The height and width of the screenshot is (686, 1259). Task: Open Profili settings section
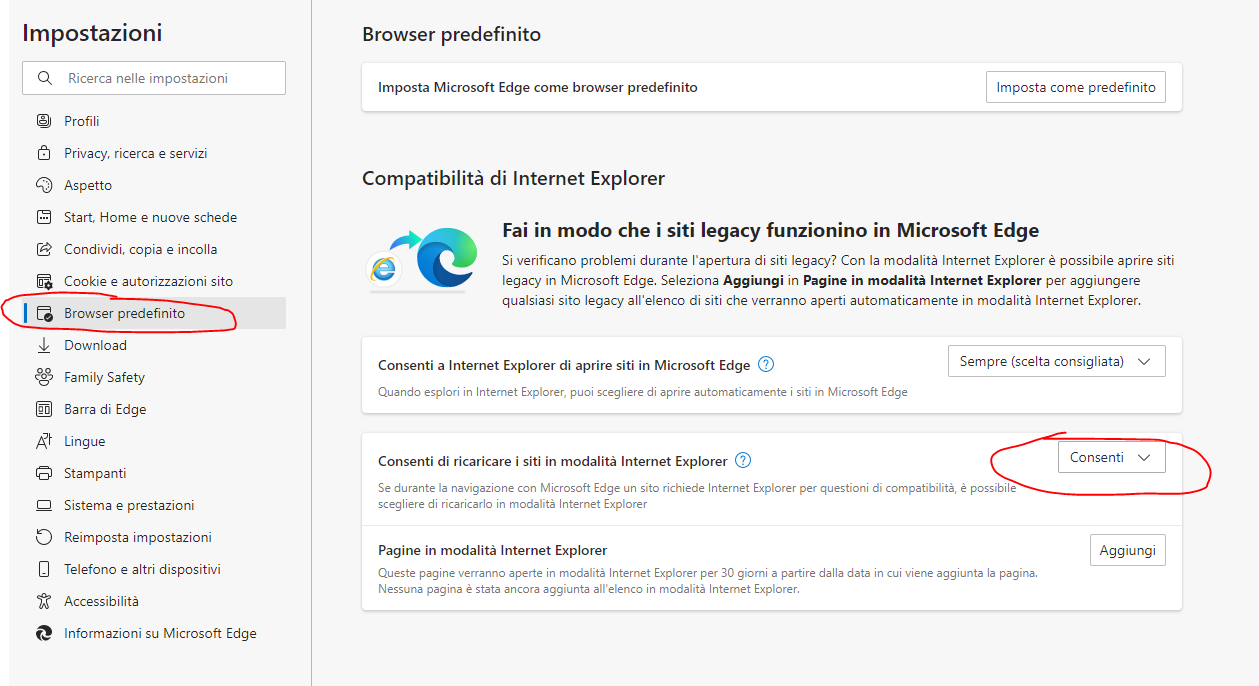click(x=154, y=121)
